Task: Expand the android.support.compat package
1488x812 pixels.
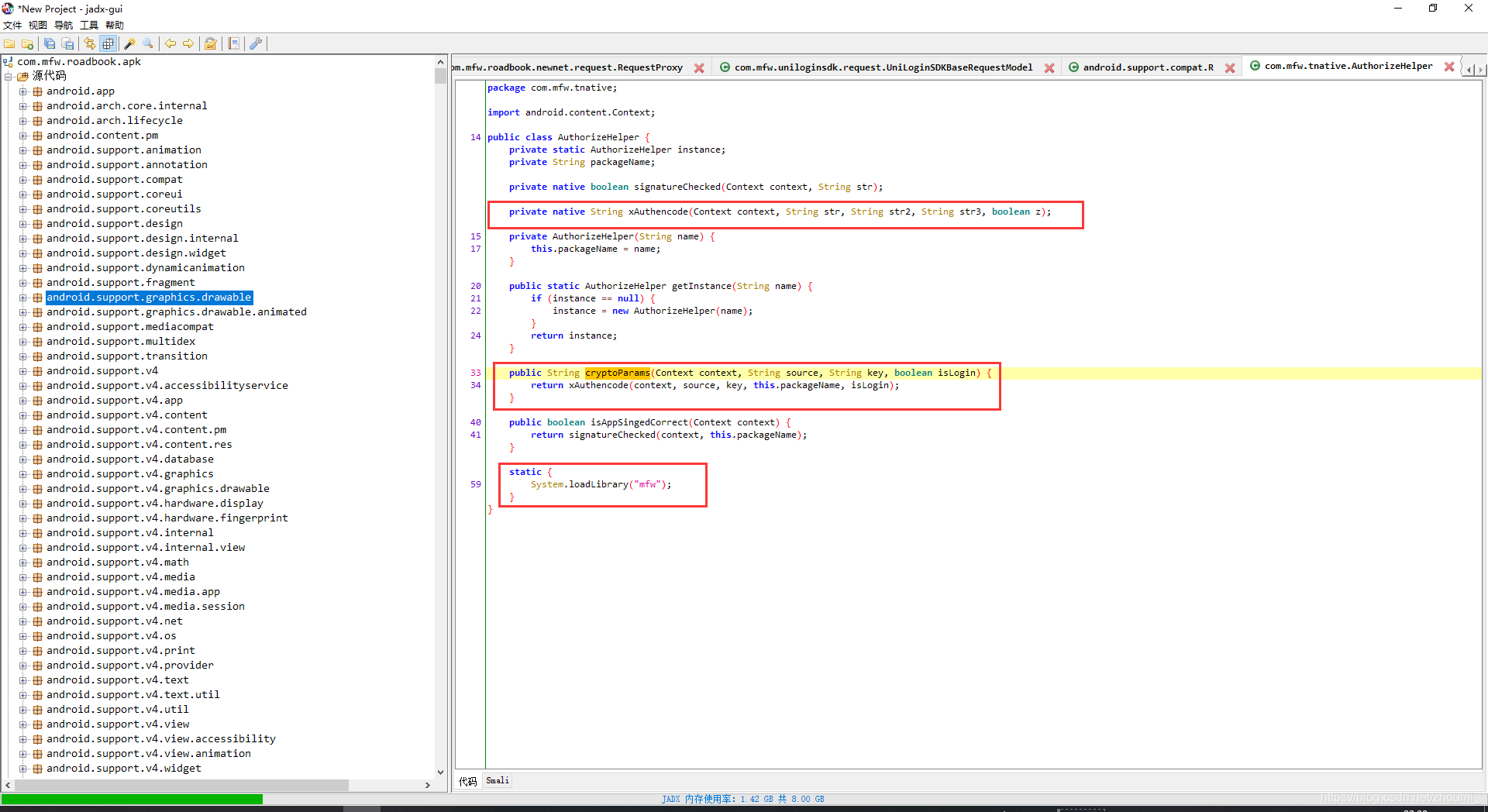Action: tap(23, 180)
